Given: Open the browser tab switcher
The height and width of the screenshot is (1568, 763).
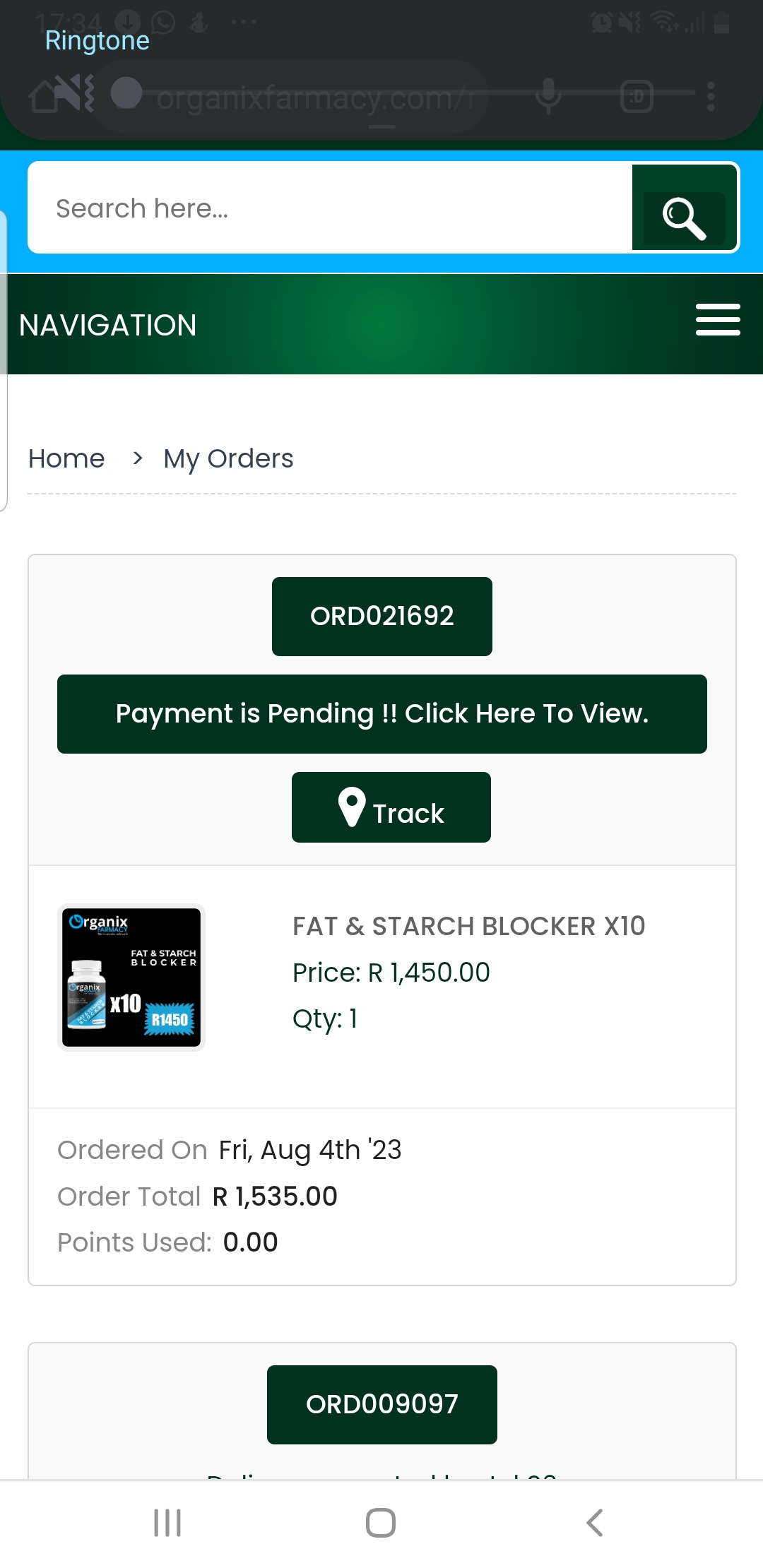Looking at the screenshot, I should (x=637, y=96).
